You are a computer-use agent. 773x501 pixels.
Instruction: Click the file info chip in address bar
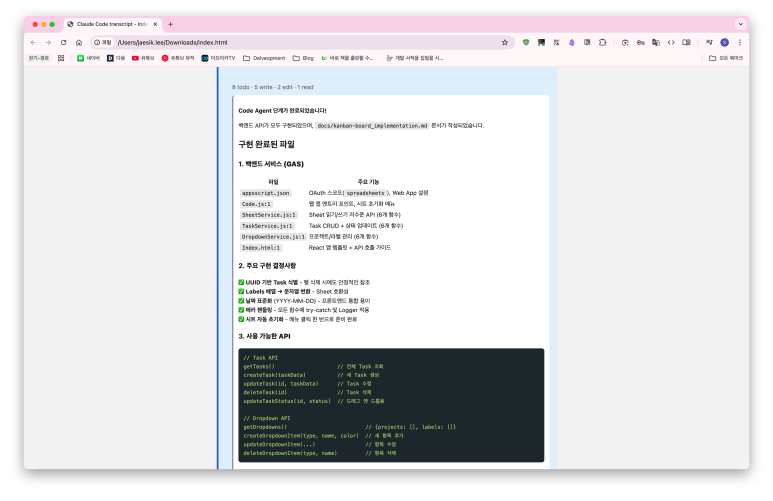(102, 42)
